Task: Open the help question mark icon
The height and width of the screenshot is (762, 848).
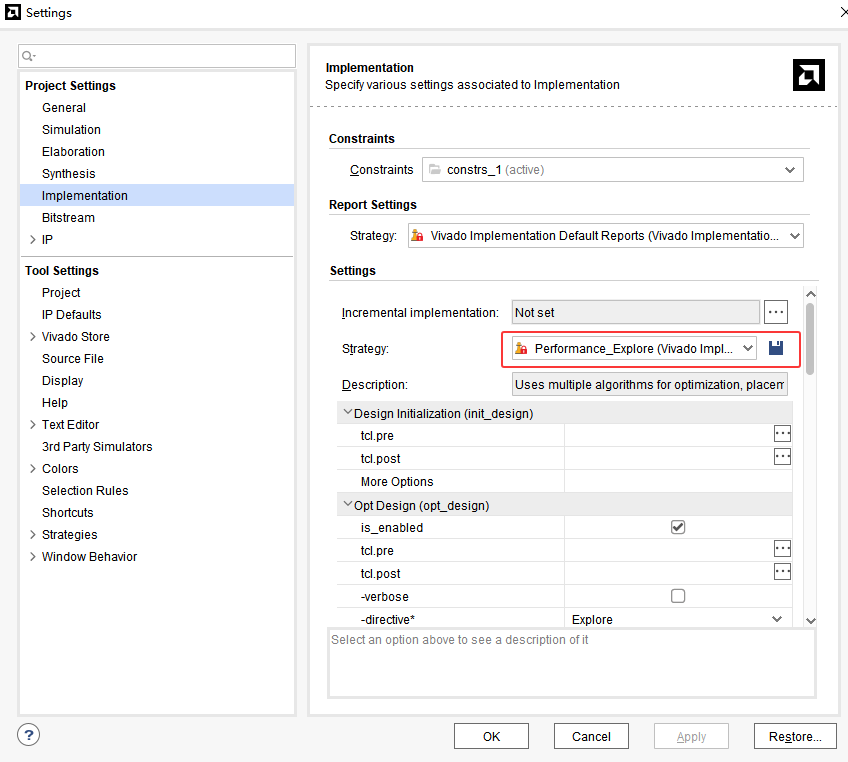Action: coord(29,735)
